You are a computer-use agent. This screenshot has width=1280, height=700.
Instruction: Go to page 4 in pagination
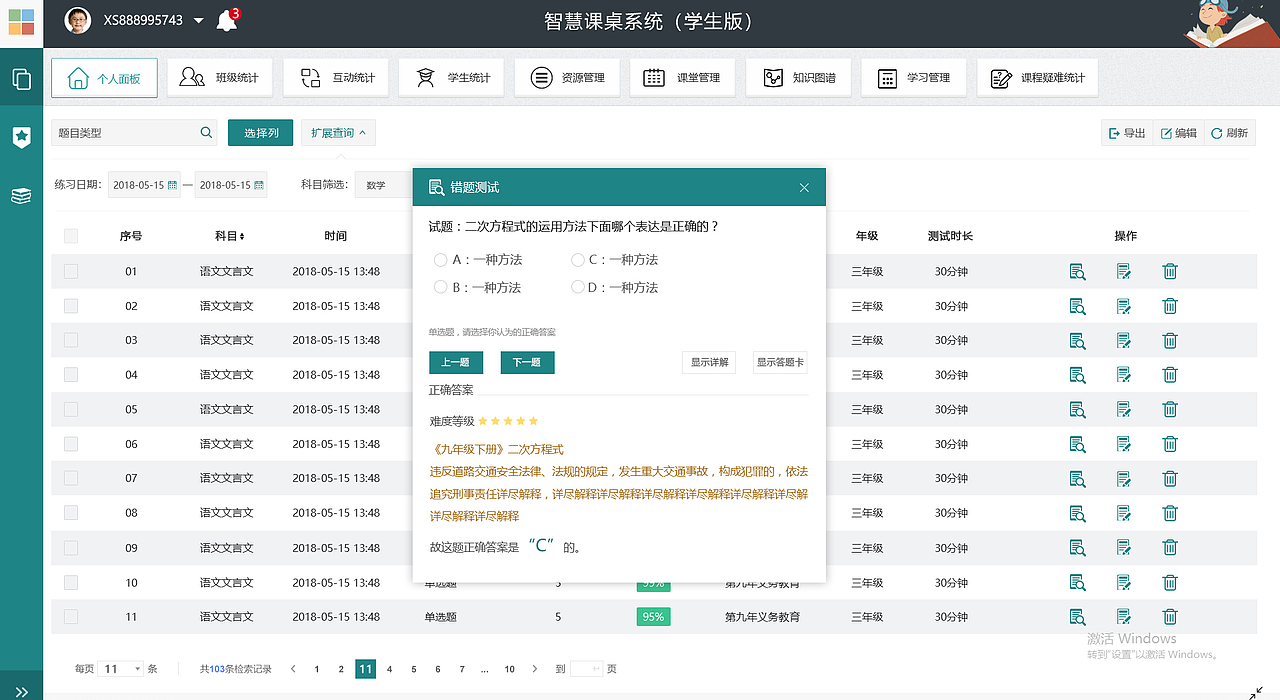(x=389, y=668)
